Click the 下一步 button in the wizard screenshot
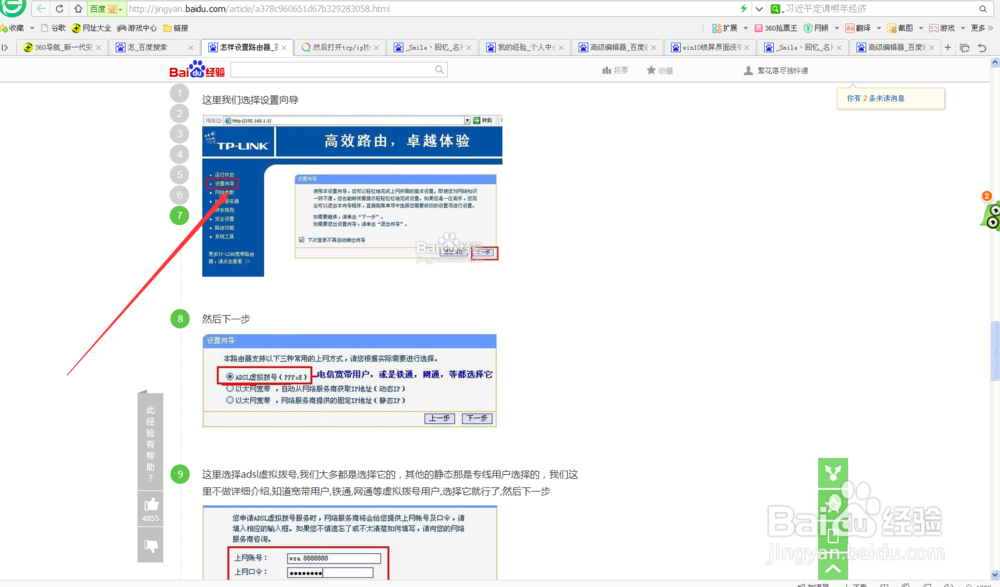 coord(484,253)
